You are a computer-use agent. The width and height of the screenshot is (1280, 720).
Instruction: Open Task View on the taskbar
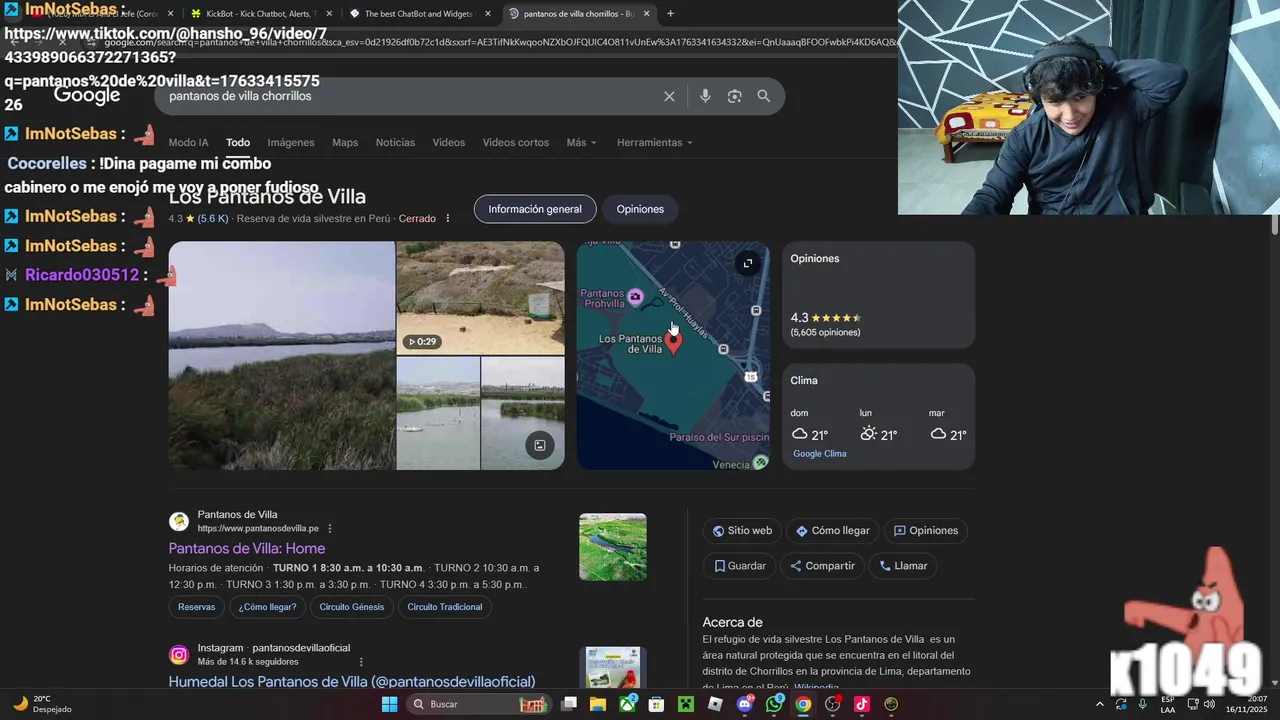coord(569,704)
